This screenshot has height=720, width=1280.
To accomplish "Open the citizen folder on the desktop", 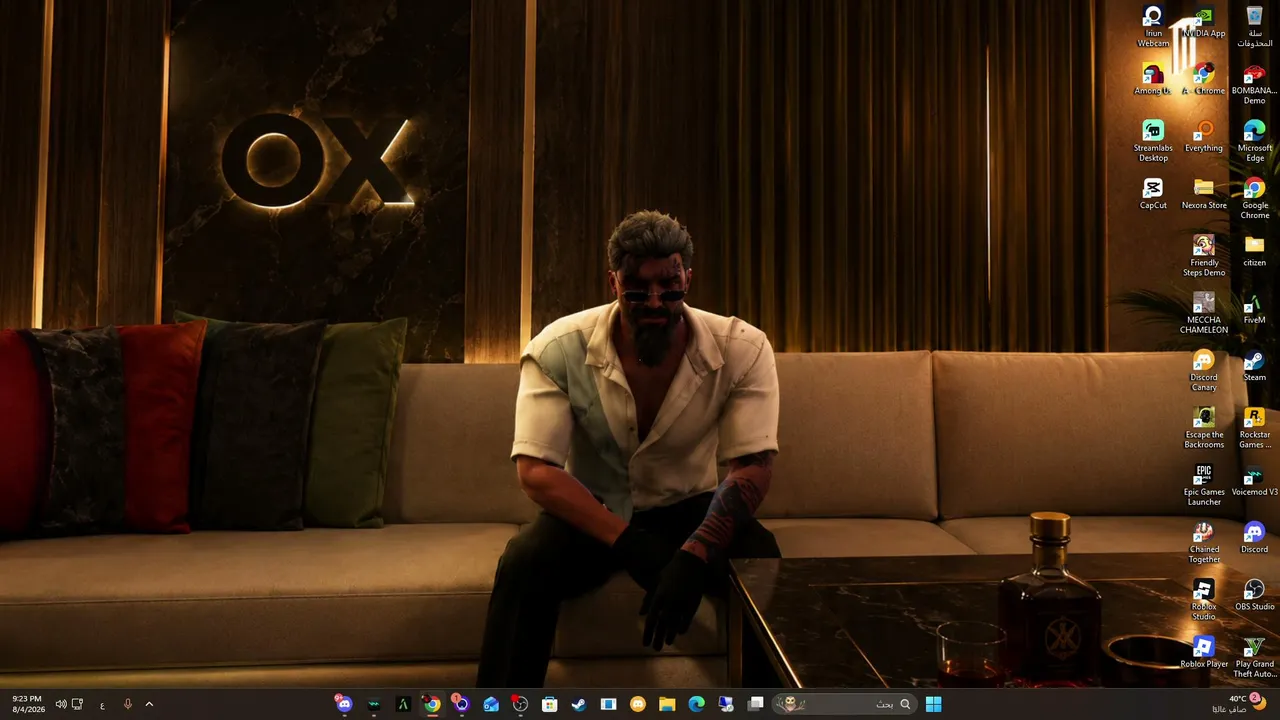I will pyautogui.click(x=1254, y=251).
